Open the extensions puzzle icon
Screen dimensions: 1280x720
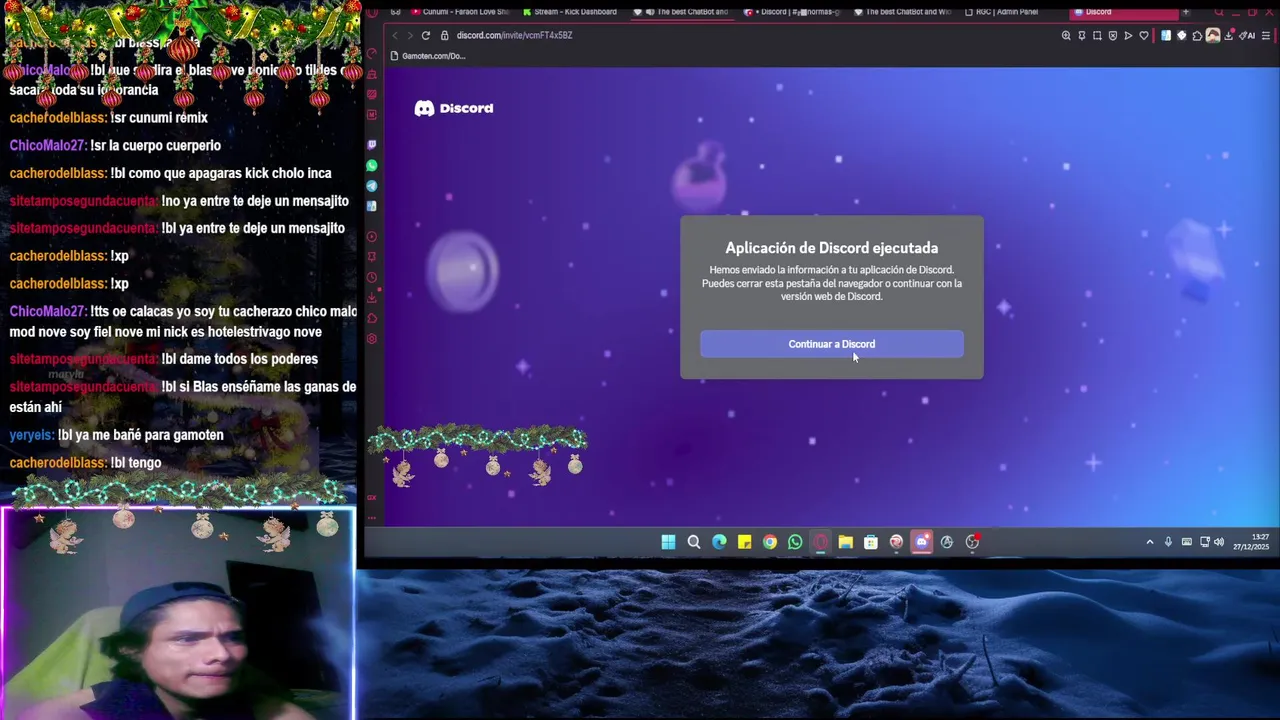point(1197,35)
